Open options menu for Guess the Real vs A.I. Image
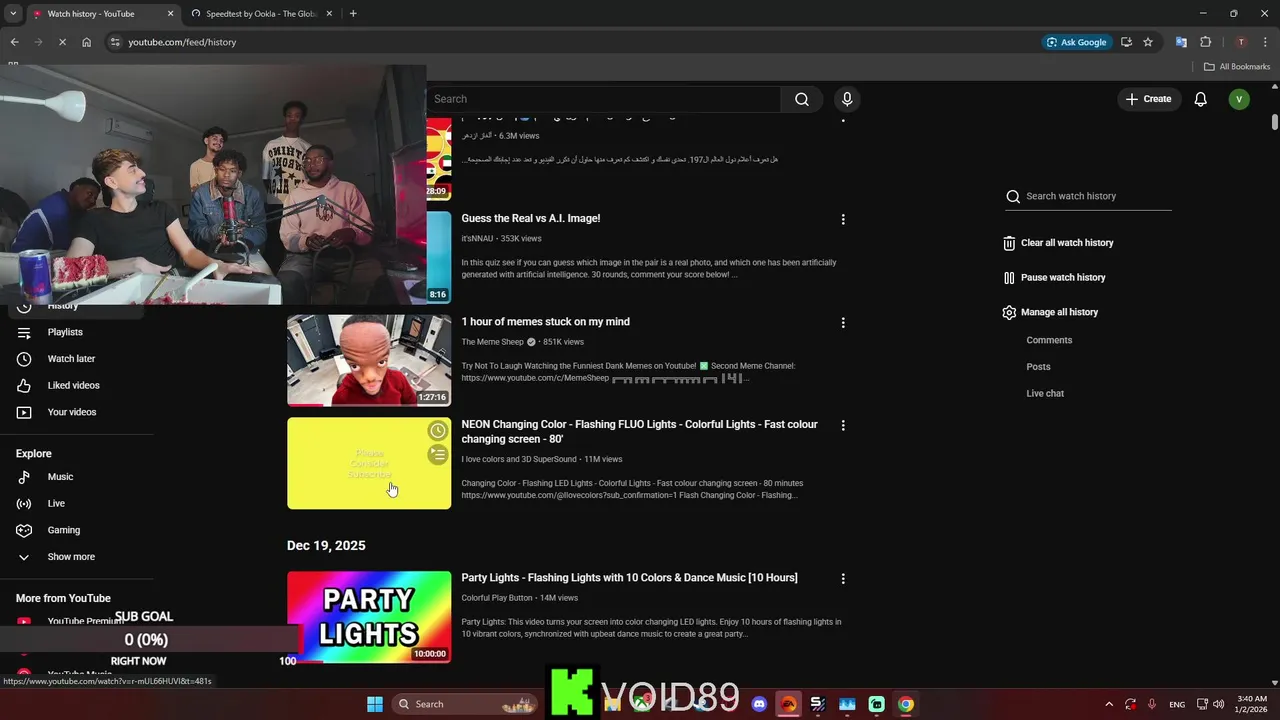This screenshot has height=720, width=1280. coord(843,219)
